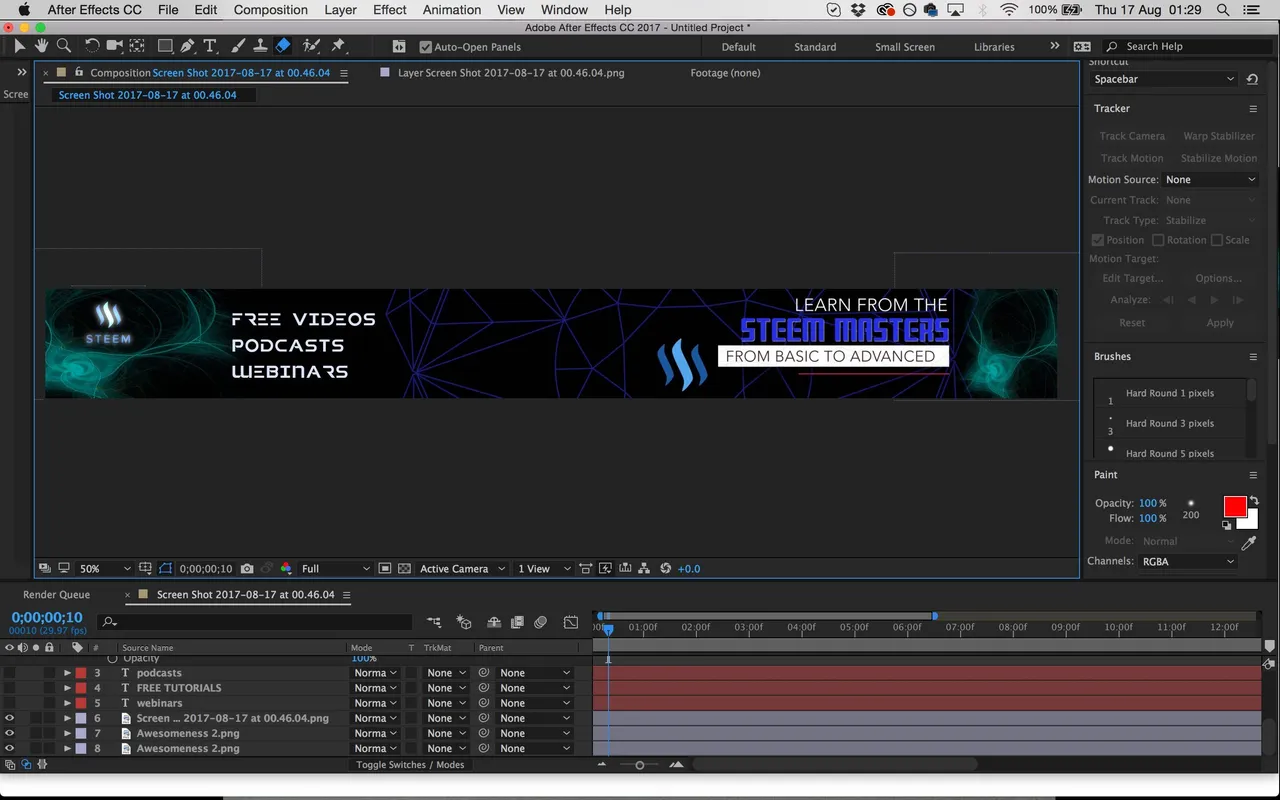Toggle the Motion Blur timeline icon
1280x800 pixels.
coord(541,622)
